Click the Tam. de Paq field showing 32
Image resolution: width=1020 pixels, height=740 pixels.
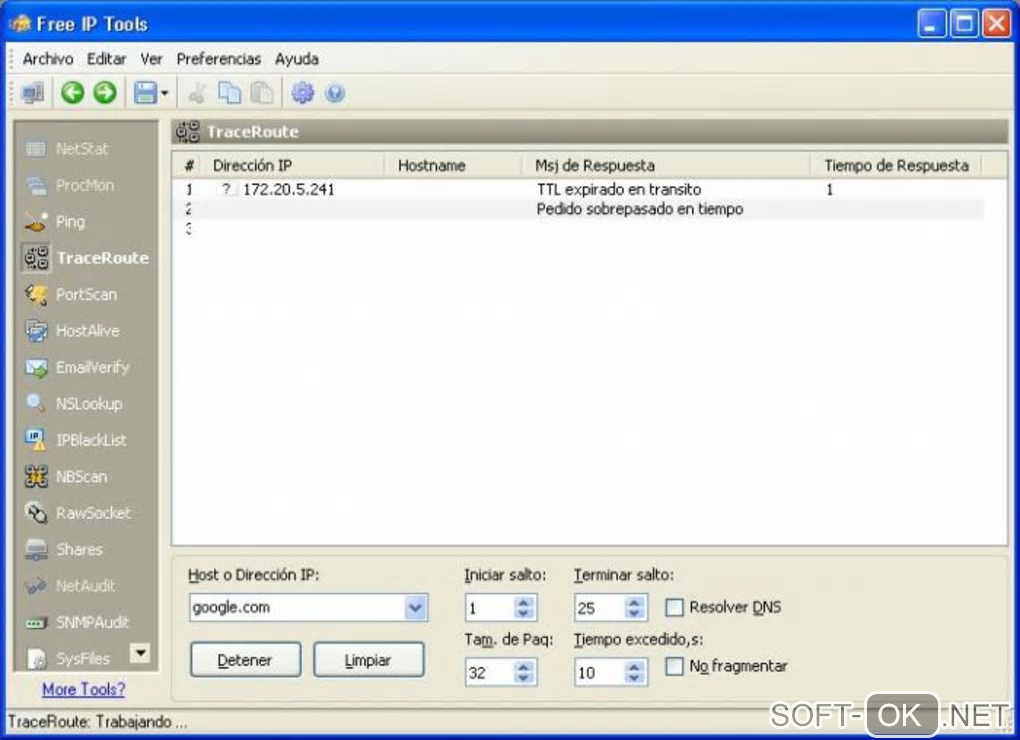[x=490, y=672]
